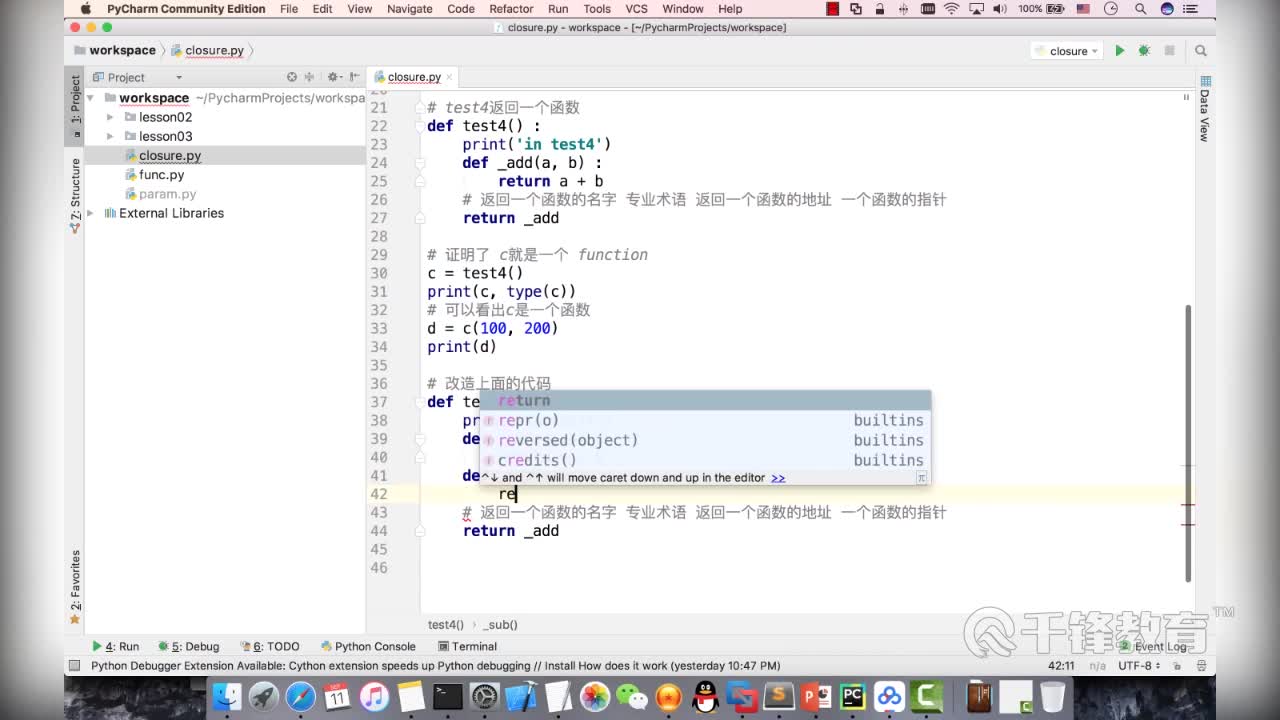Viewport: 1280px width, 720px height.
Task: Switch to the closure.py editor tab
Action: (x=413, y=75)
